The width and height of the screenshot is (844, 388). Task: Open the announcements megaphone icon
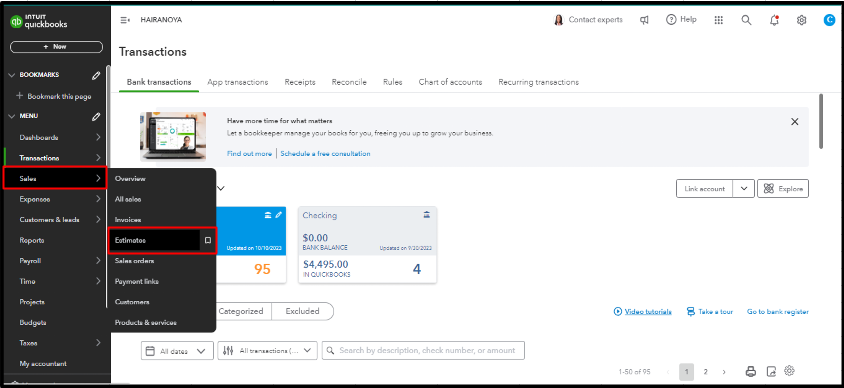pyautogui.click(x=644, y=20)
